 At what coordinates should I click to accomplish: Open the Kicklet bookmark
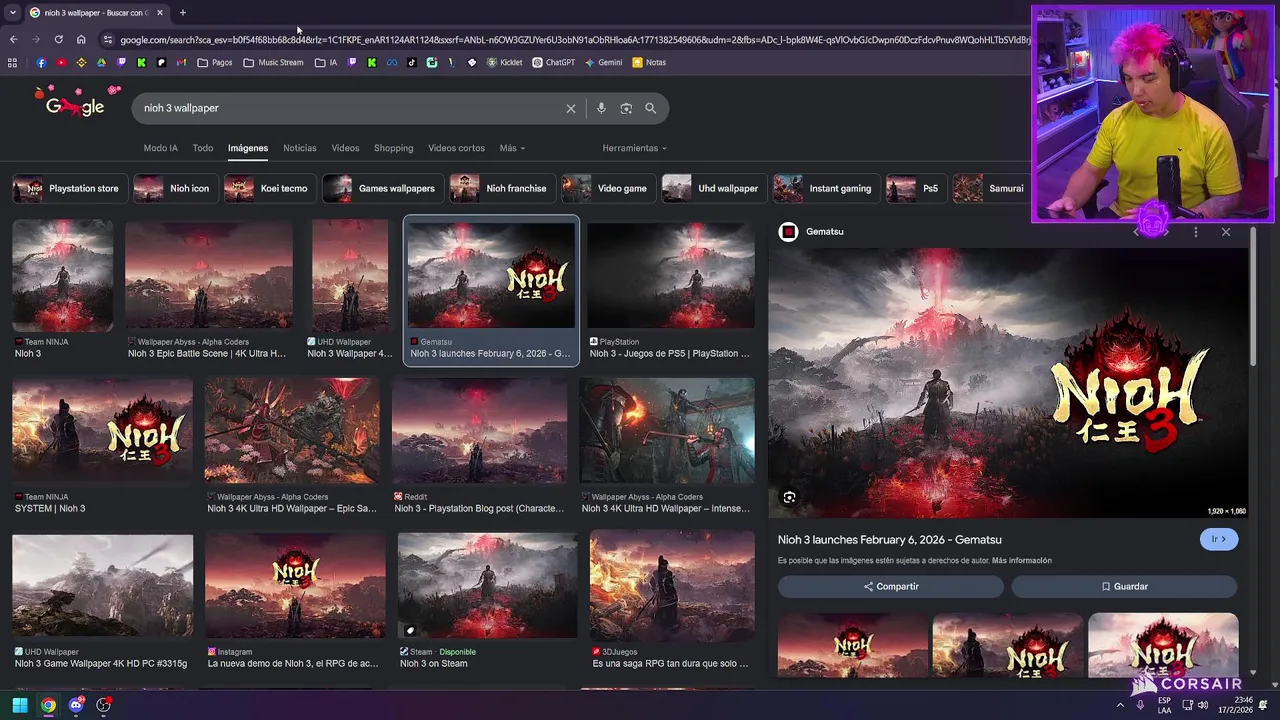coord(505,62)
